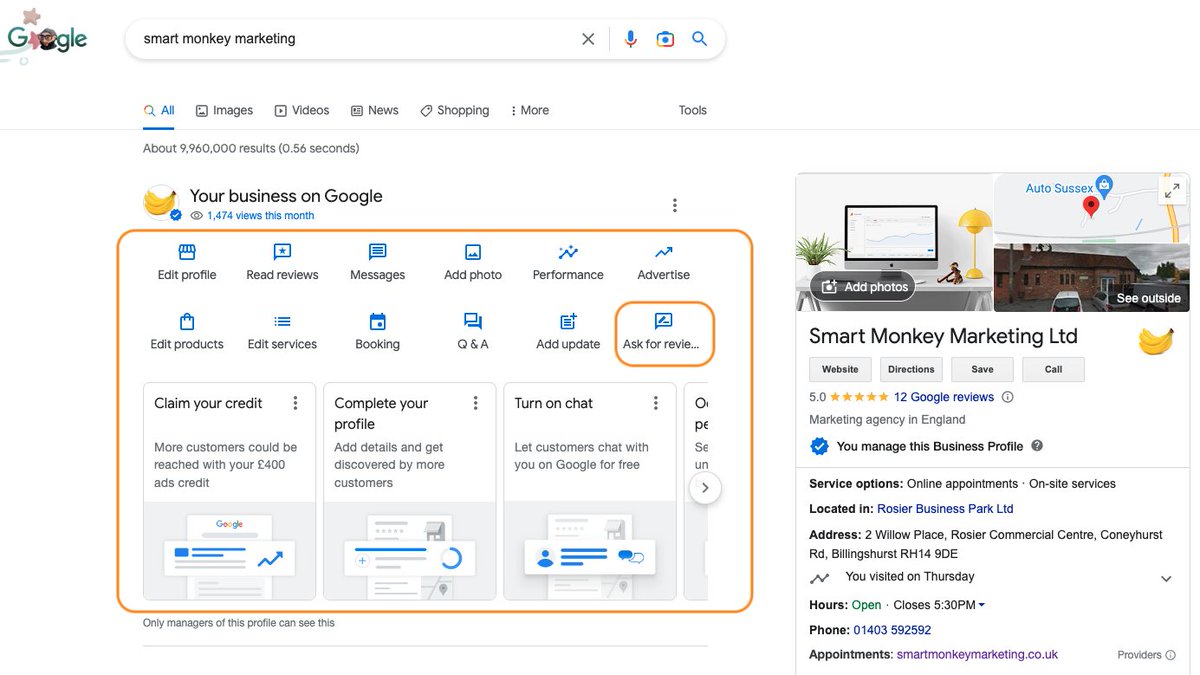This screenshot has width=1200, height=675.
Task: Switch to the Videos tab
Action: point(302,110)
